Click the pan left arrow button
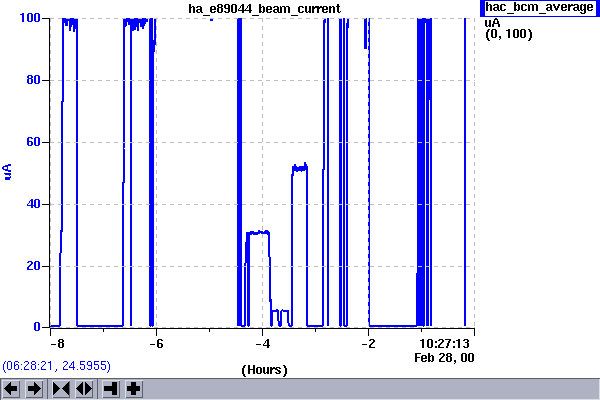The image size is (600, 400). pyautogui.click(x=12, y=388)
